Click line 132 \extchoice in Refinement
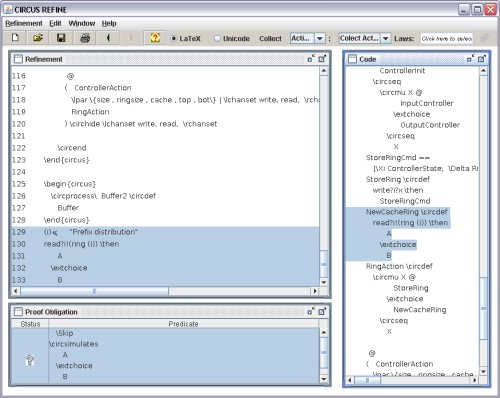The height and width of the screenshot is (398, 500). tap(69, 268)
